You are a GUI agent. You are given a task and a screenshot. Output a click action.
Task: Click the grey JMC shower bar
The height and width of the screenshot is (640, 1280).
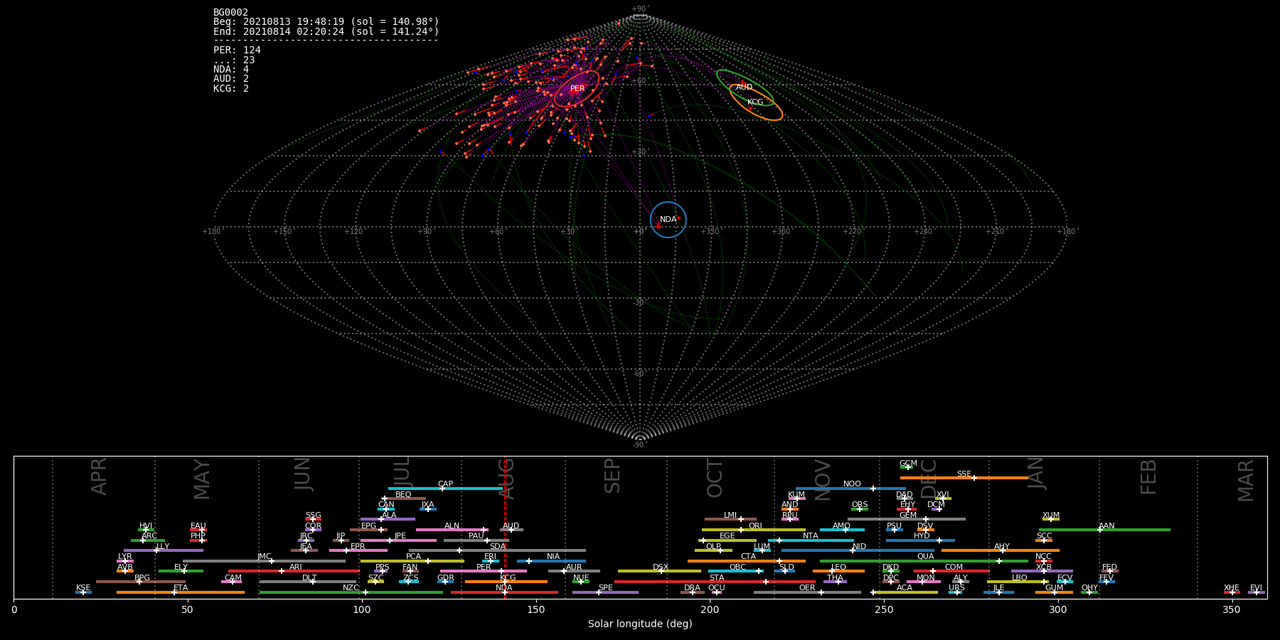pyautogui.click(x=264, y=561)
